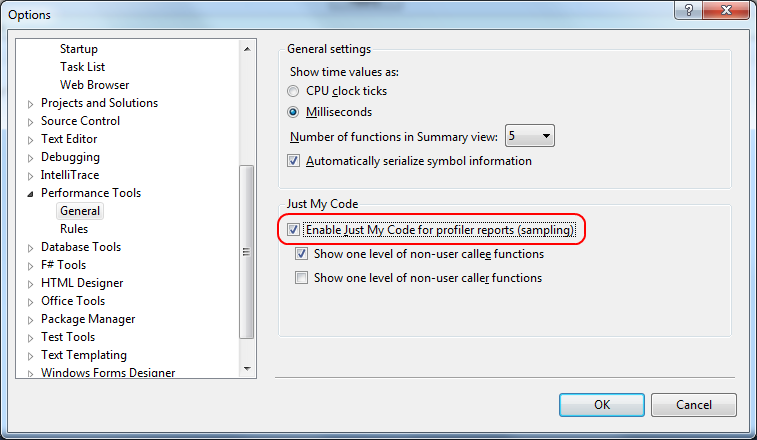
Task: Expand the IntelliTrace tree node
Action: coord(30,176)
